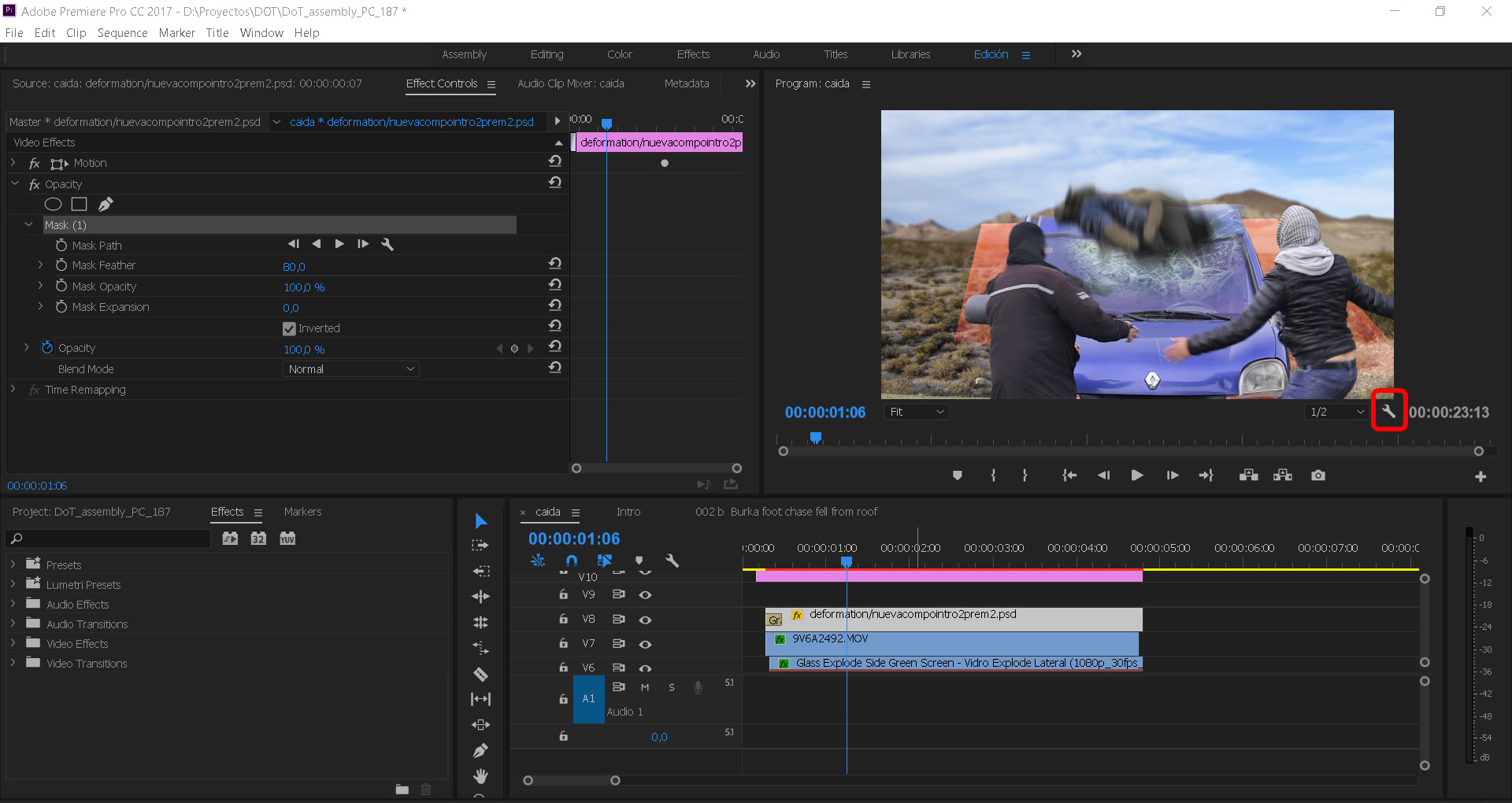Select the Hand tool
This screenshot has width=1512, height=803.
(480, 776)
